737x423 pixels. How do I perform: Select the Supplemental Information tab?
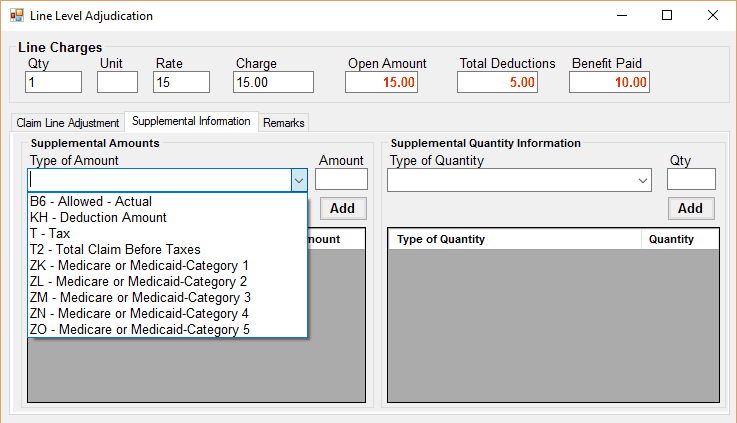pos(191,122)
